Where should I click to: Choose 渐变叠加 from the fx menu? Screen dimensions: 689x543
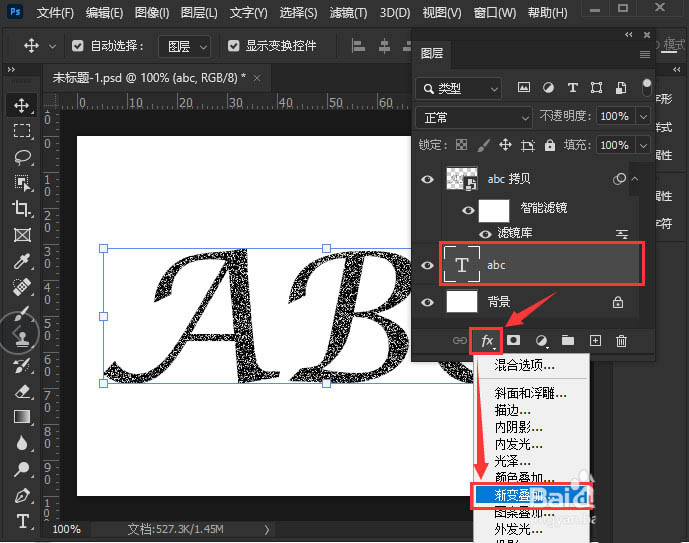click(532, 496)
